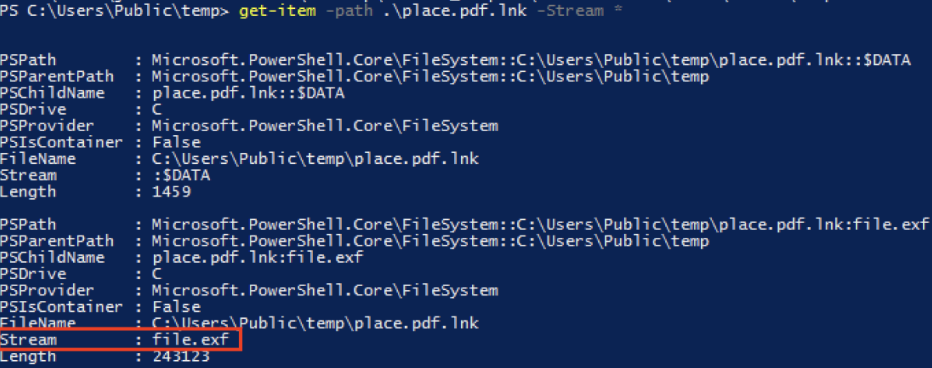Click the Stream value :$DATA
Screen dimensions: 932x368
[181, 176]
